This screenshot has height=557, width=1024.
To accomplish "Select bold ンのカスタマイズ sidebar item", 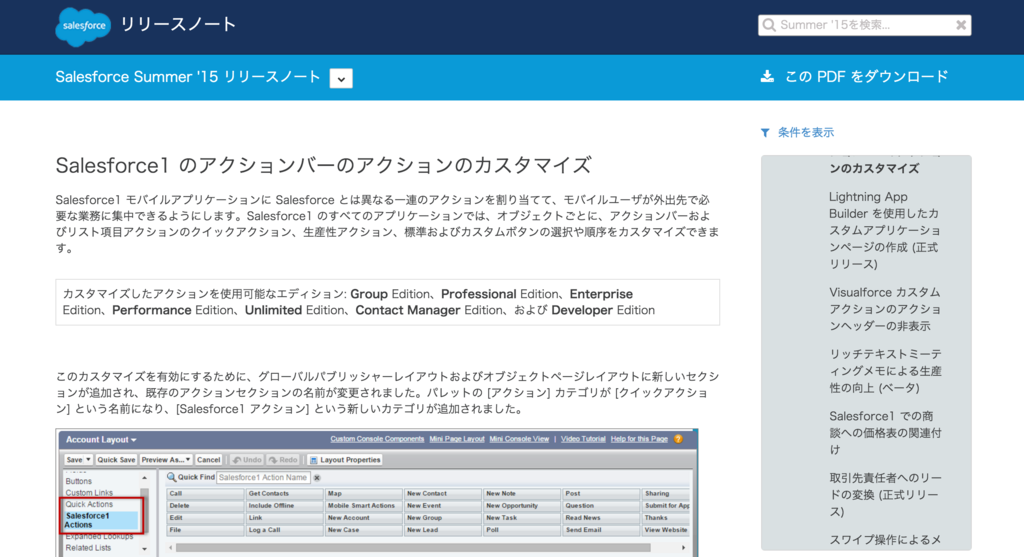I will point(874,168).
